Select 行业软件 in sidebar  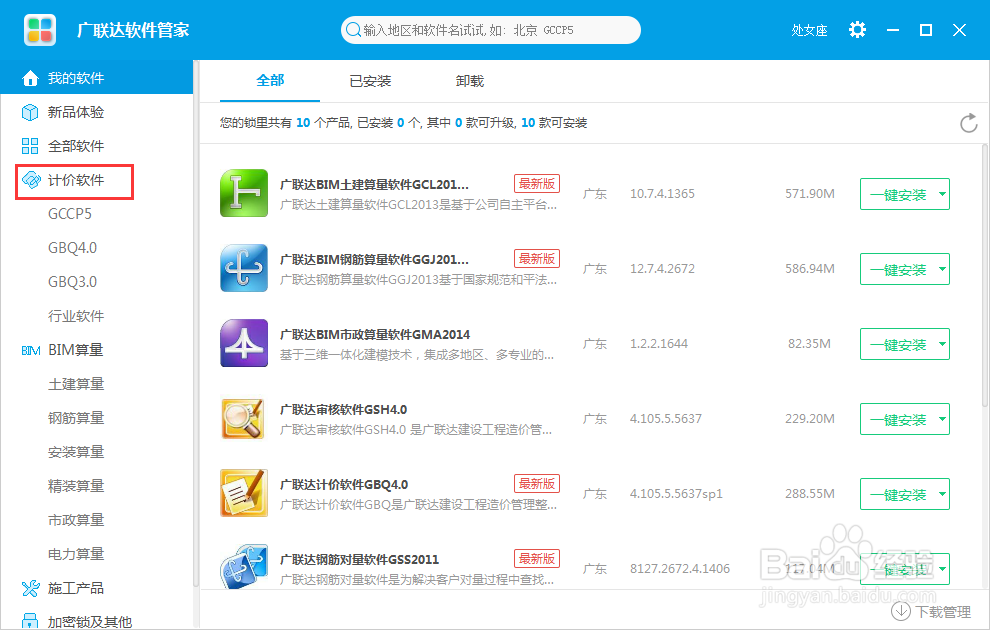coord(76,316)
